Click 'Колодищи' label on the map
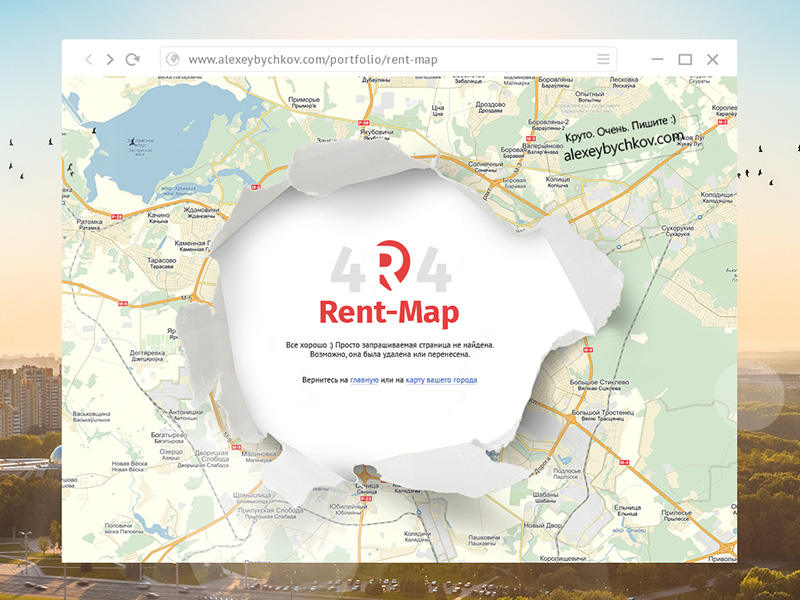 717,195
